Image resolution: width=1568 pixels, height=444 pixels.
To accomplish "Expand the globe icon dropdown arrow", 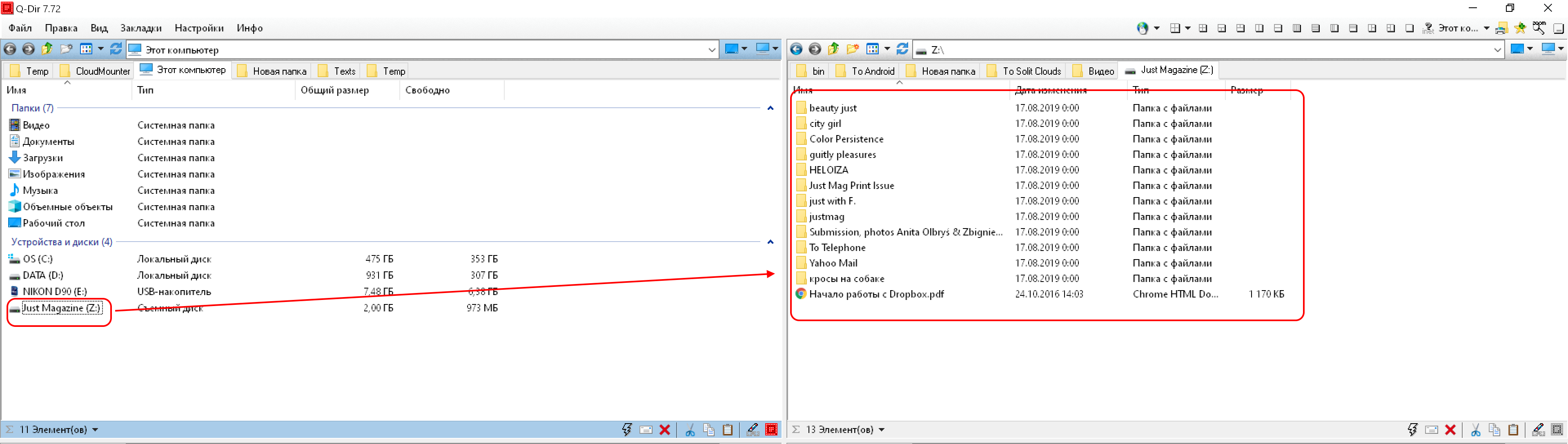I will (x=1156, y=28).
